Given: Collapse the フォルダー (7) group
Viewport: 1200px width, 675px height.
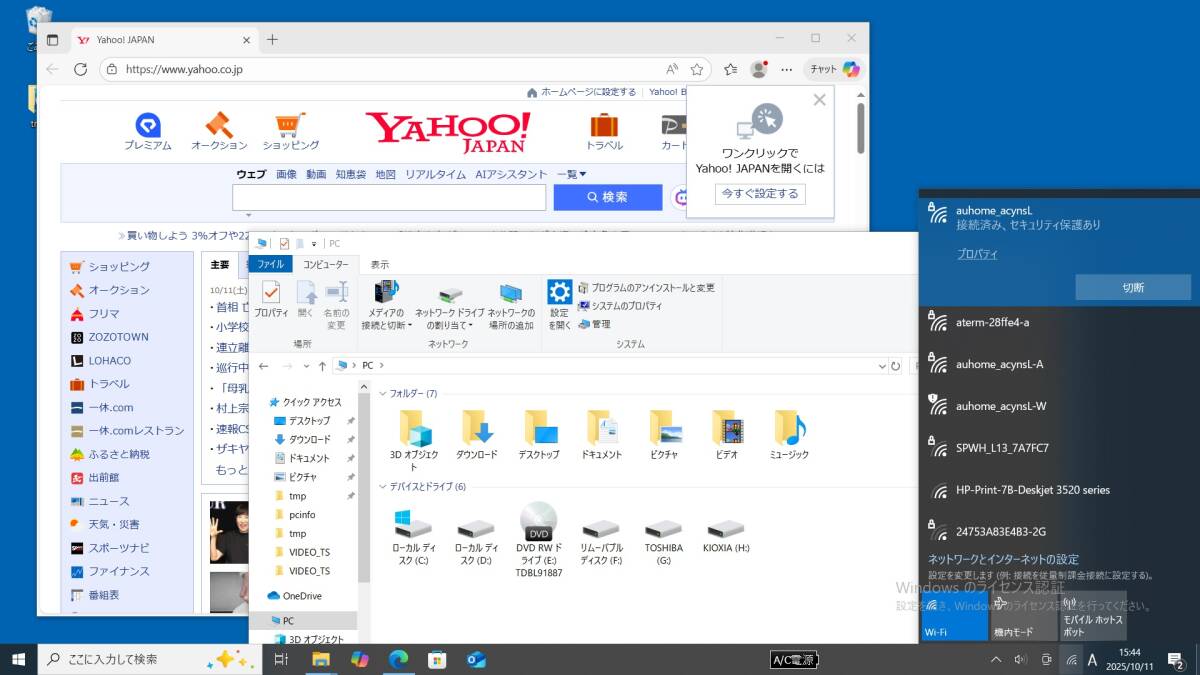Looking at the screenshot, I should pos(383,393).
